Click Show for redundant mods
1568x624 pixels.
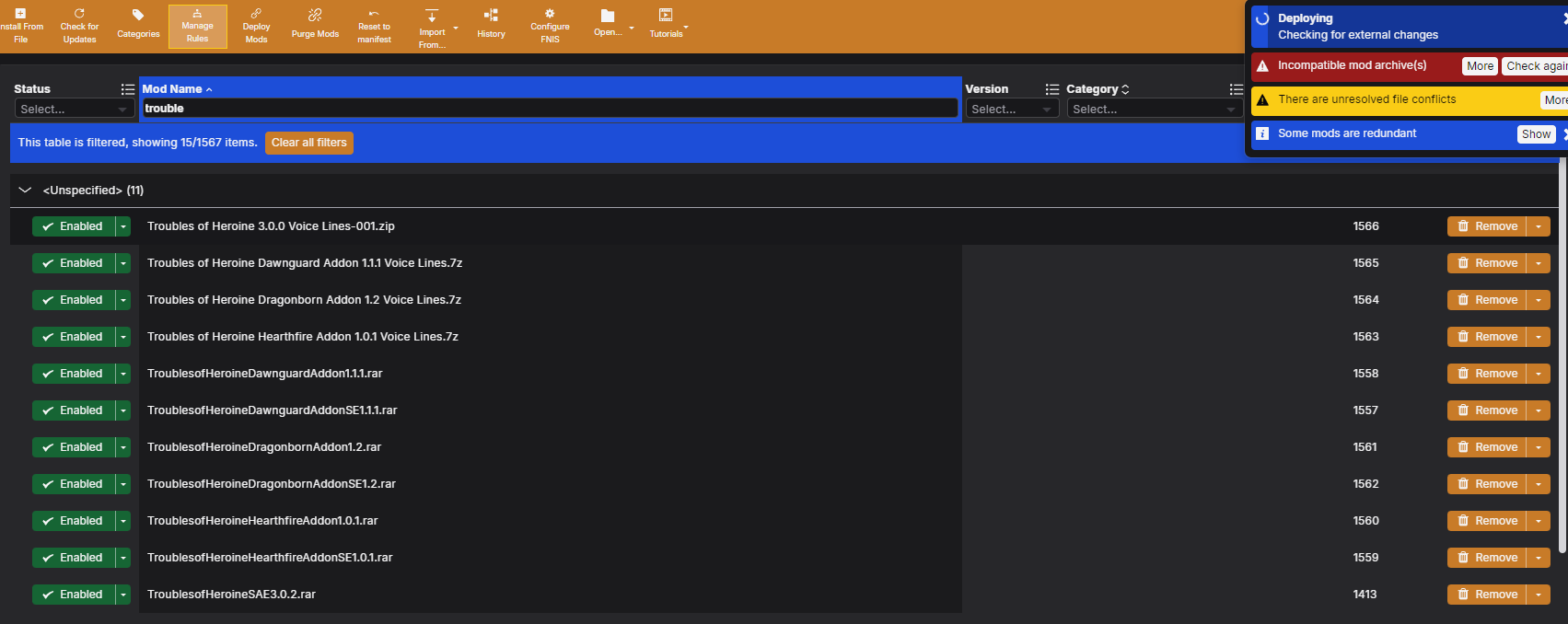[1536, 133]
